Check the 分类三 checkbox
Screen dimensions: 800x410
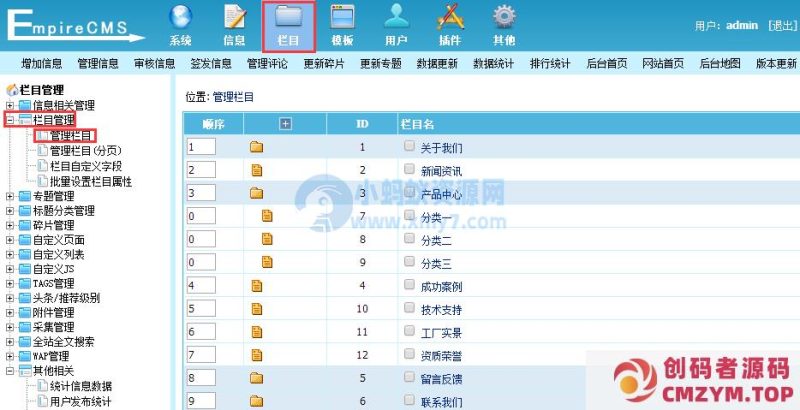[409, 261]
